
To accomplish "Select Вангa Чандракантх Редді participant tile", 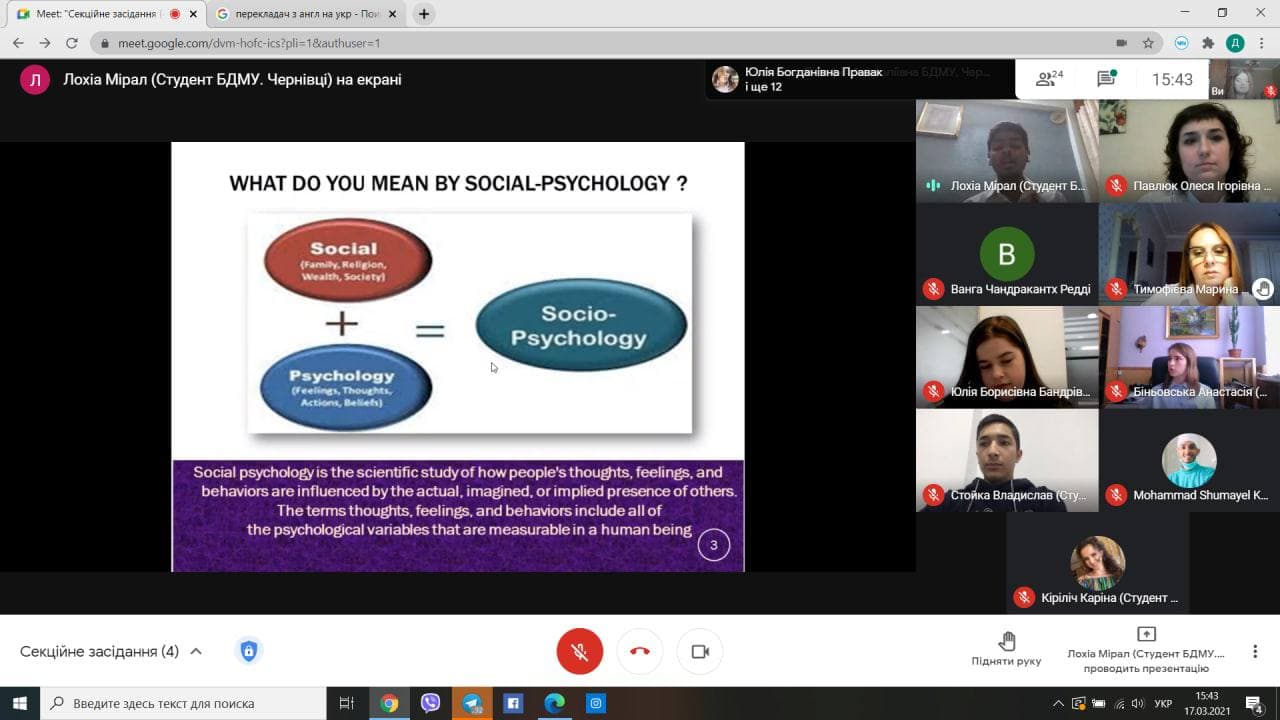I will [x=1007, y=254].
